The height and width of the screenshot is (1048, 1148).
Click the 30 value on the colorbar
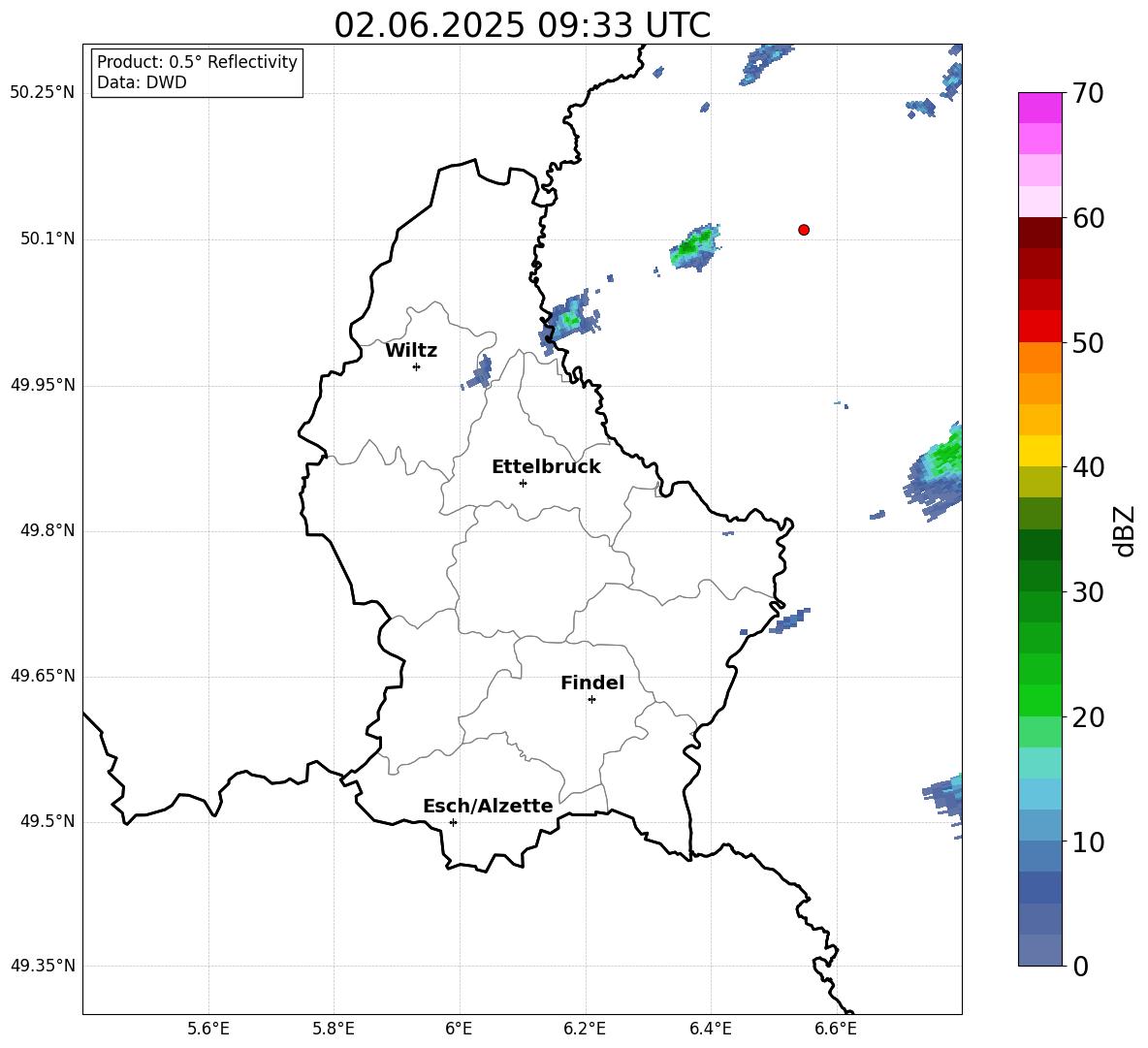1087,592
